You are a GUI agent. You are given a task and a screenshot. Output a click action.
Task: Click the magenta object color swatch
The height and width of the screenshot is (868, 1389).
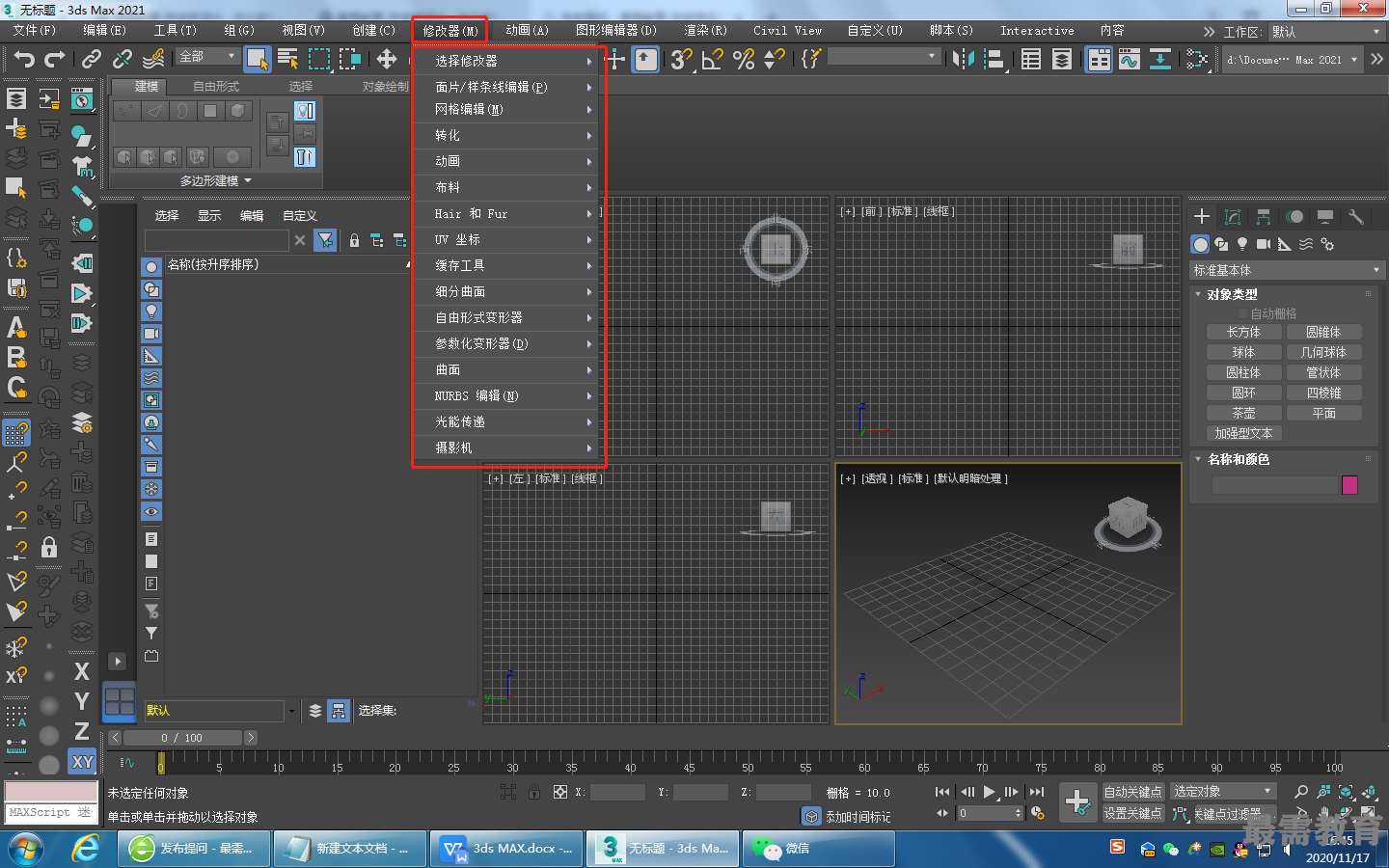pyautogui.click(x=1349, y=485)
